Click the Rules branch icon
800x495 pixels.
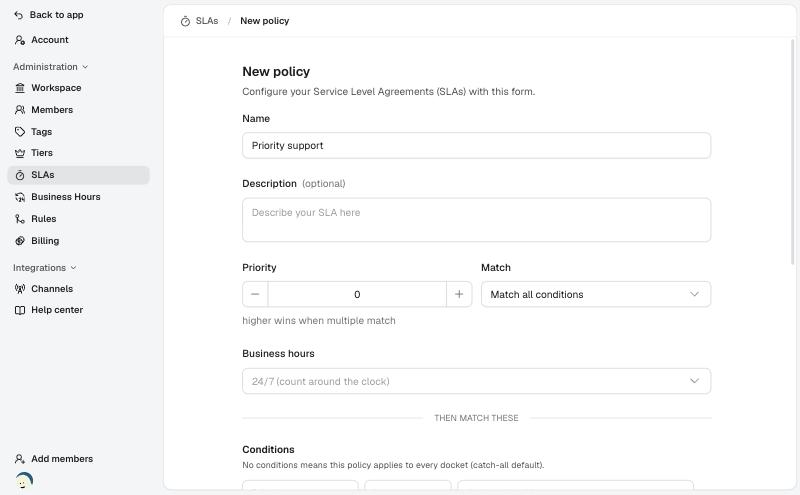click(x=20, y=219)
